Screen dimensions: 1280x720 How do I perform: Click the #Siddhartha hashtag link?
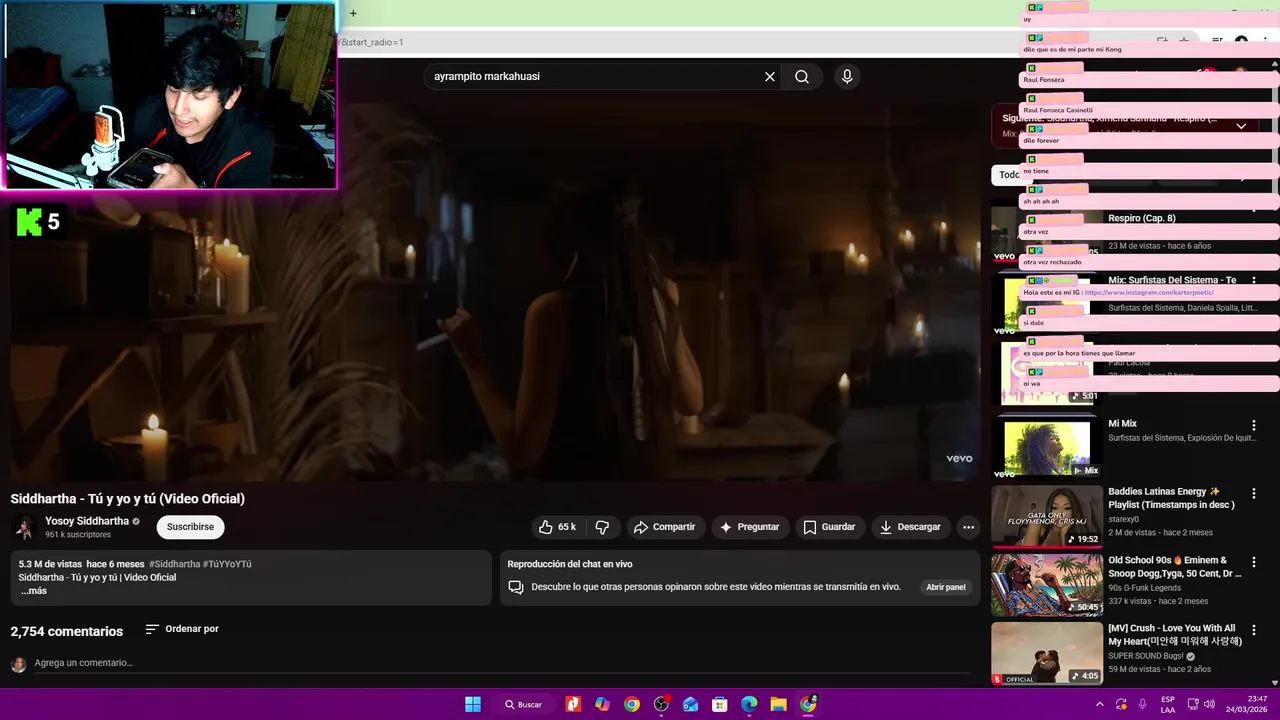174,564
